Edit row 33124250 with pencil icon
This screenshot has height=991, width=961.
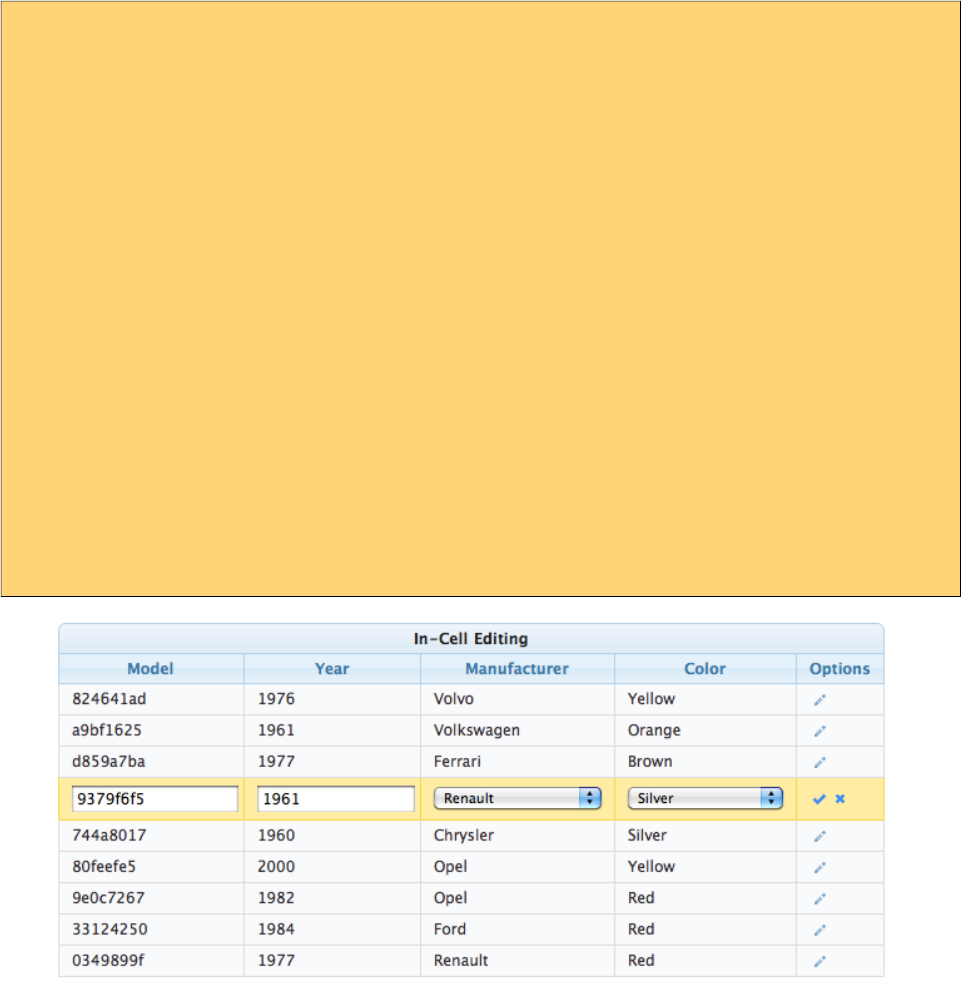pyautogui.click(x=819, y=930)
